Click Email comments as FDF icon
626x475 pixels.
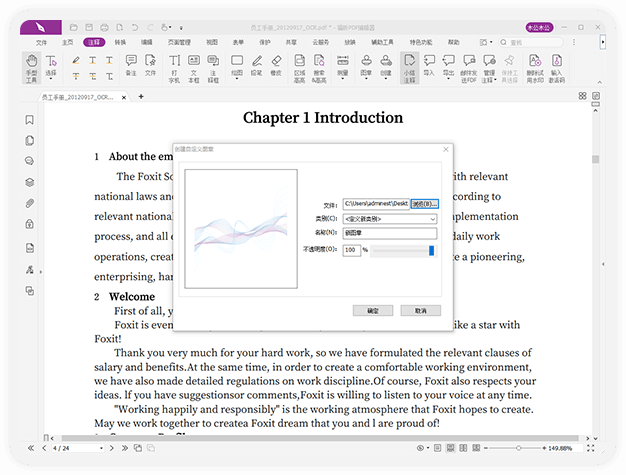[469, 61]
